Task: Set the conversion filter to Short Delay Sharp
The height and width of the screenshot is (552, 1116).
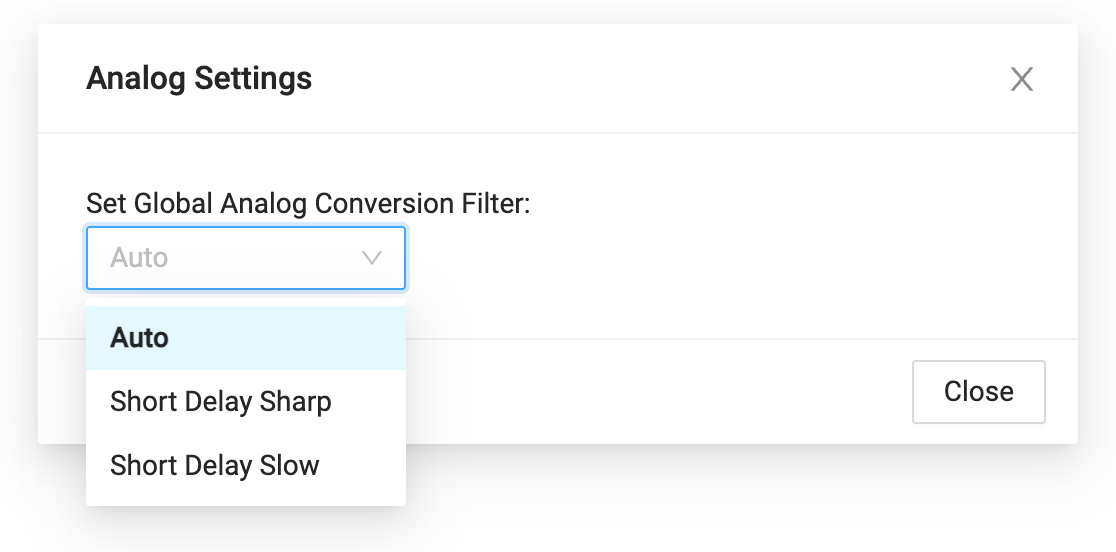Action: [x=221, y=402]
